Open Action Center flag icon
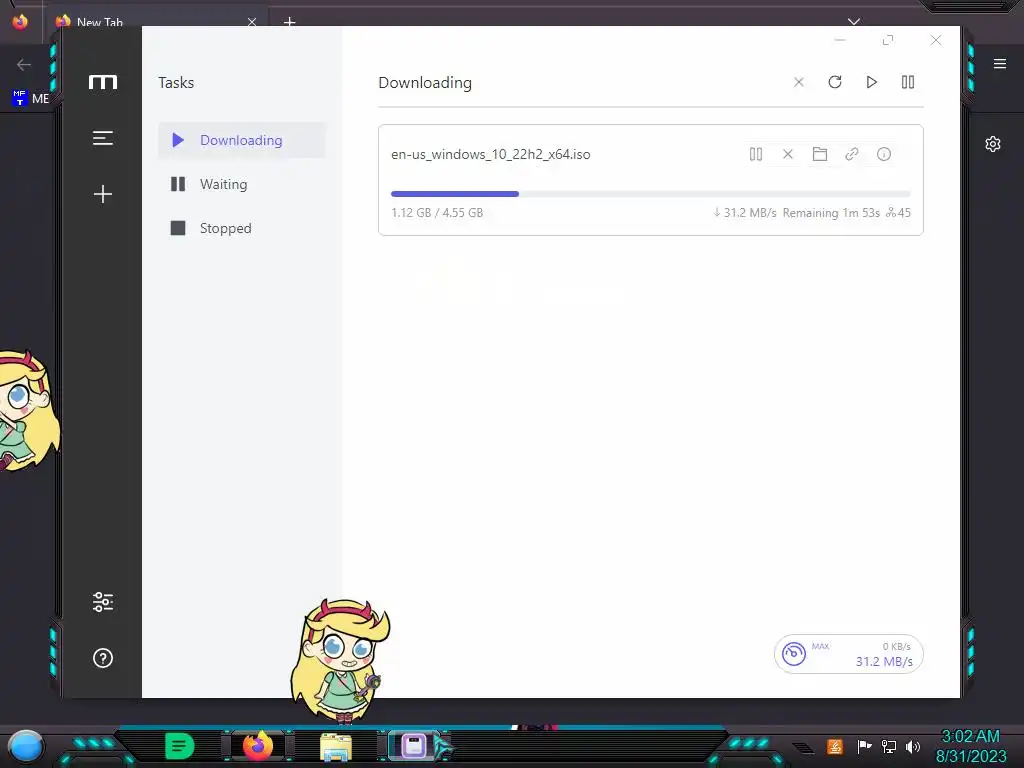Image resolution: width=1024 pixels, height=768 pixels. pyautogui.click(x=865, y=746)
